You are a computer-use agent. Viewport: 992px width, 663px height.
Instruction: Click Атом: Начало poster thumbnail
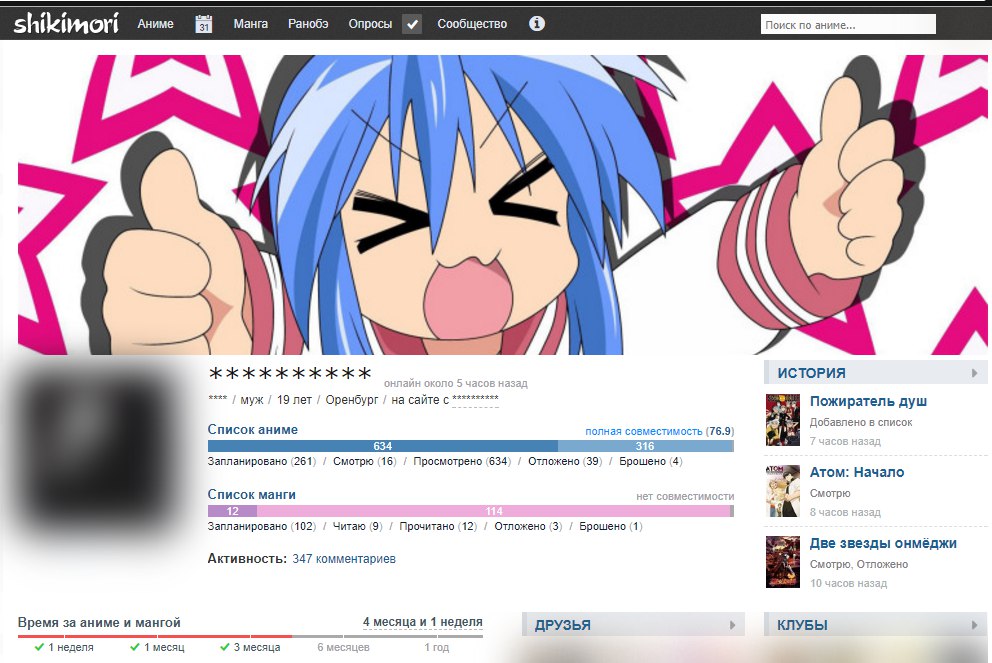coord(783,491)
